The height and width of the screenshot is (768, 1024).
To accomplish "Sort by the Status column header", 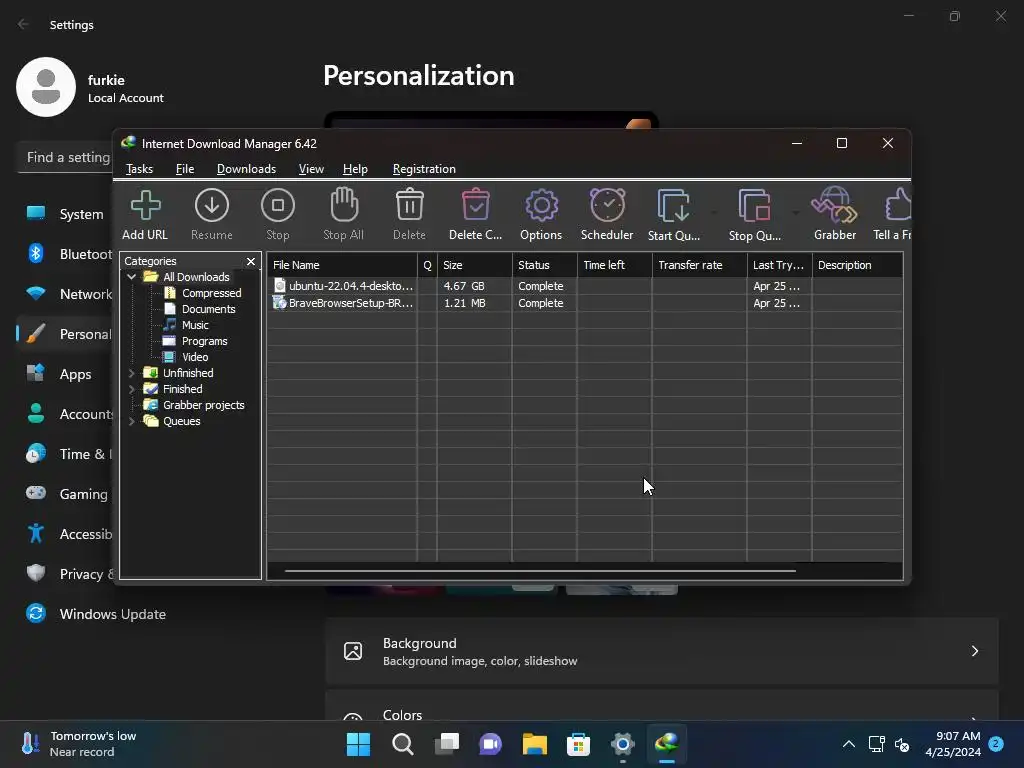I will (545, 265).
